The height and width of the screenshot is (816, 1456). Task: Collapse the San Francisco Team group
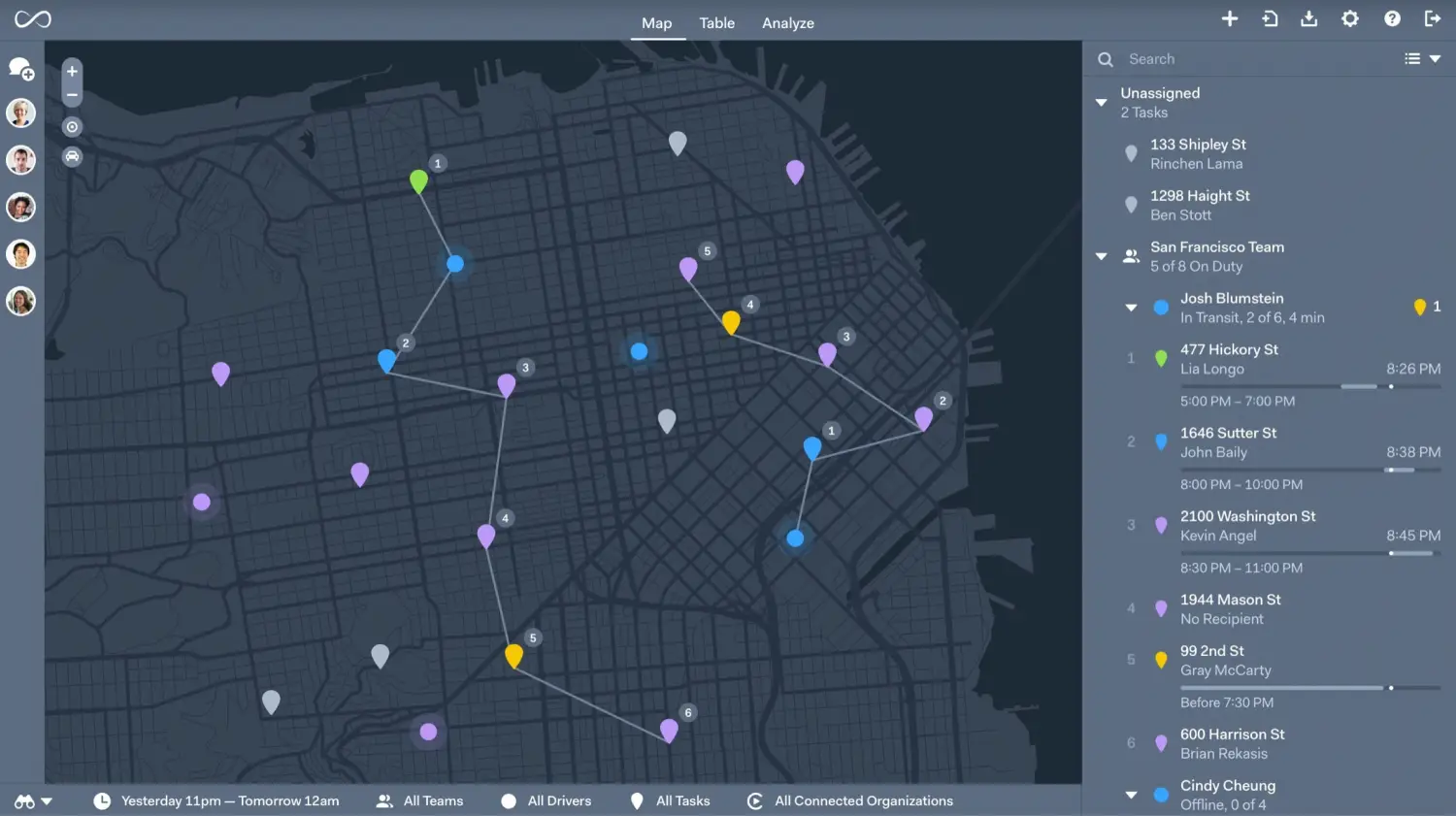click(1101, 257)
